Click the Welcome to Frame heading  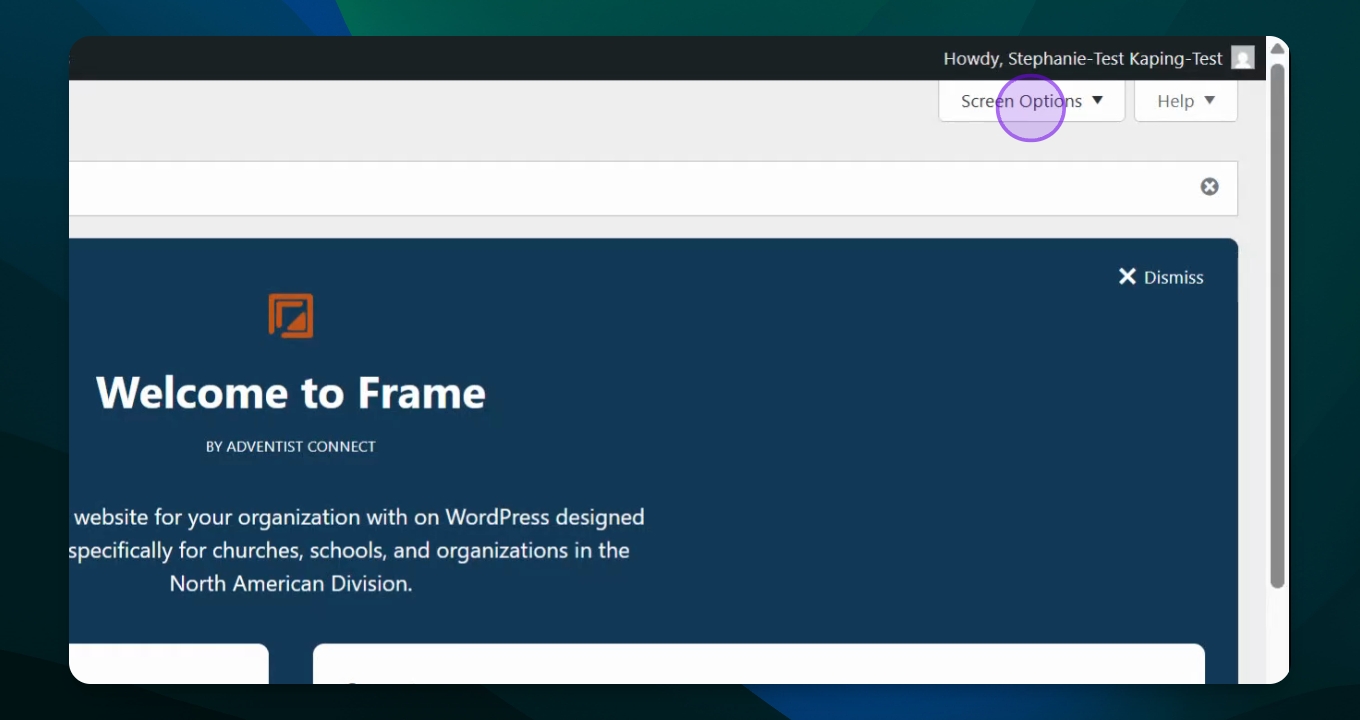(x=291, y=393)
